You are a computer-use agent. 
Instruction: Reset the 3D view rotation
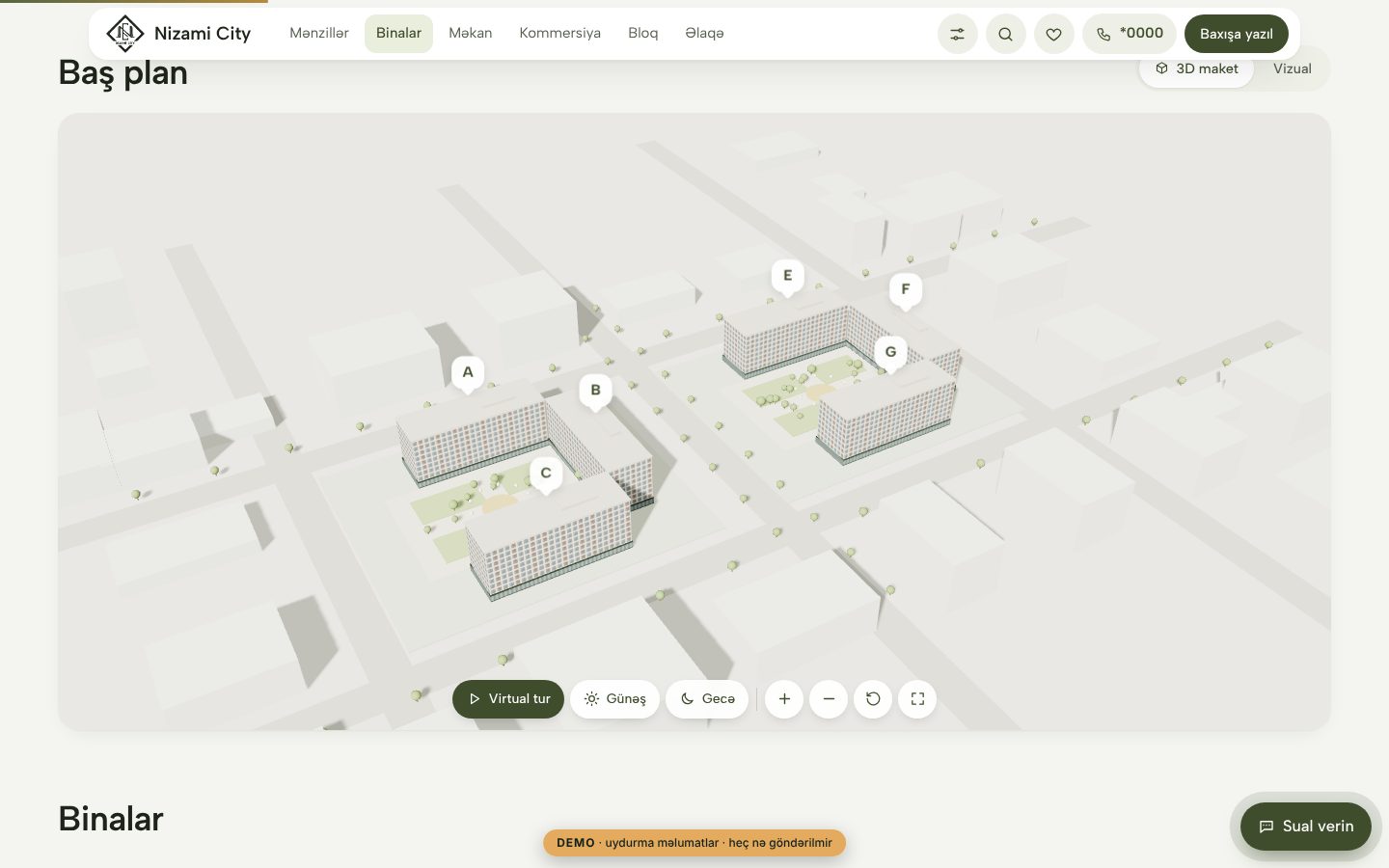pyautogui.click(x=873, y=699)
